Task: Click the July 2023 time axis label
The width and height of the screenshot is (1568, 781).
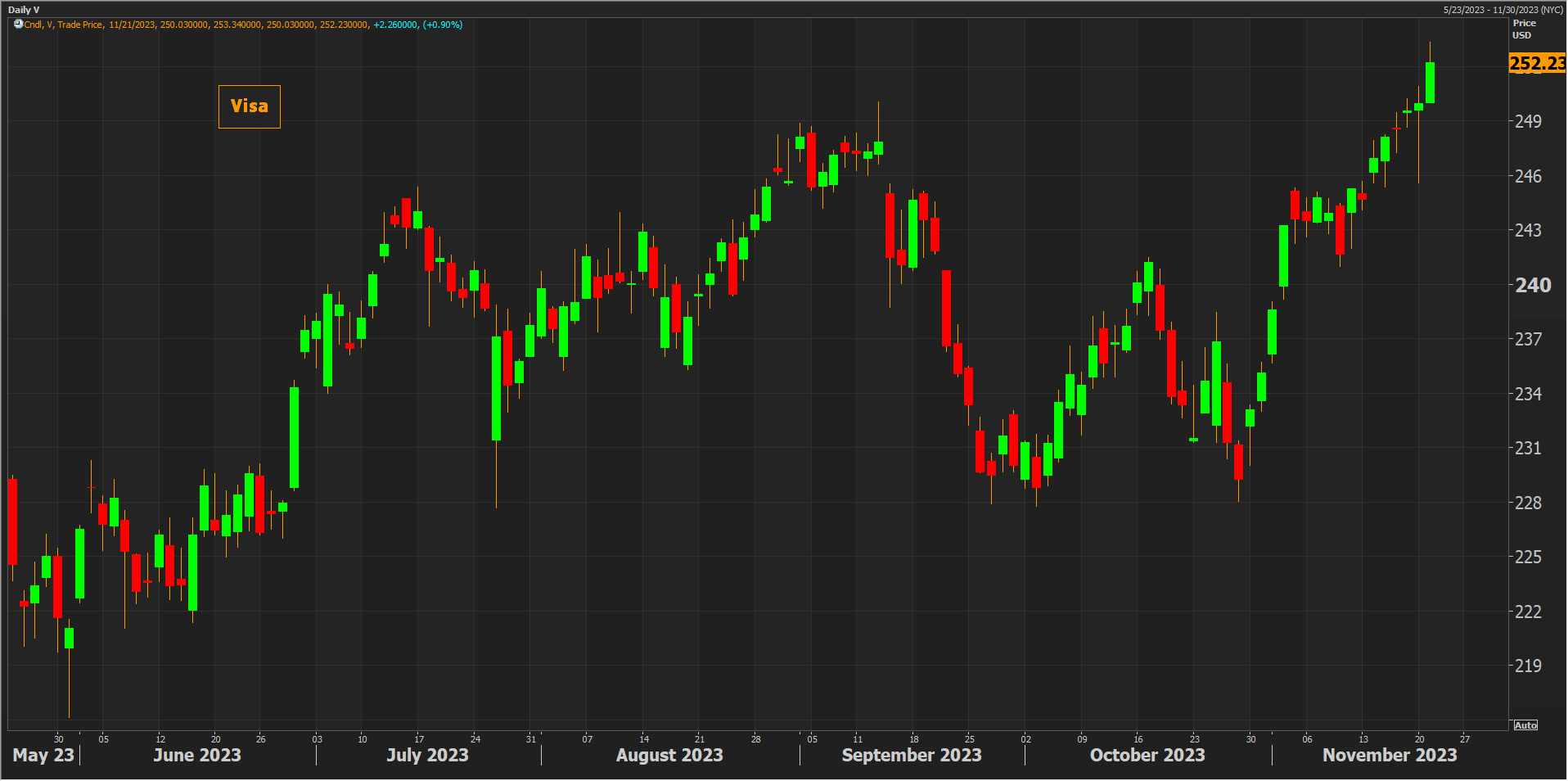Action: pyautogui.click(x=427, y=755)
